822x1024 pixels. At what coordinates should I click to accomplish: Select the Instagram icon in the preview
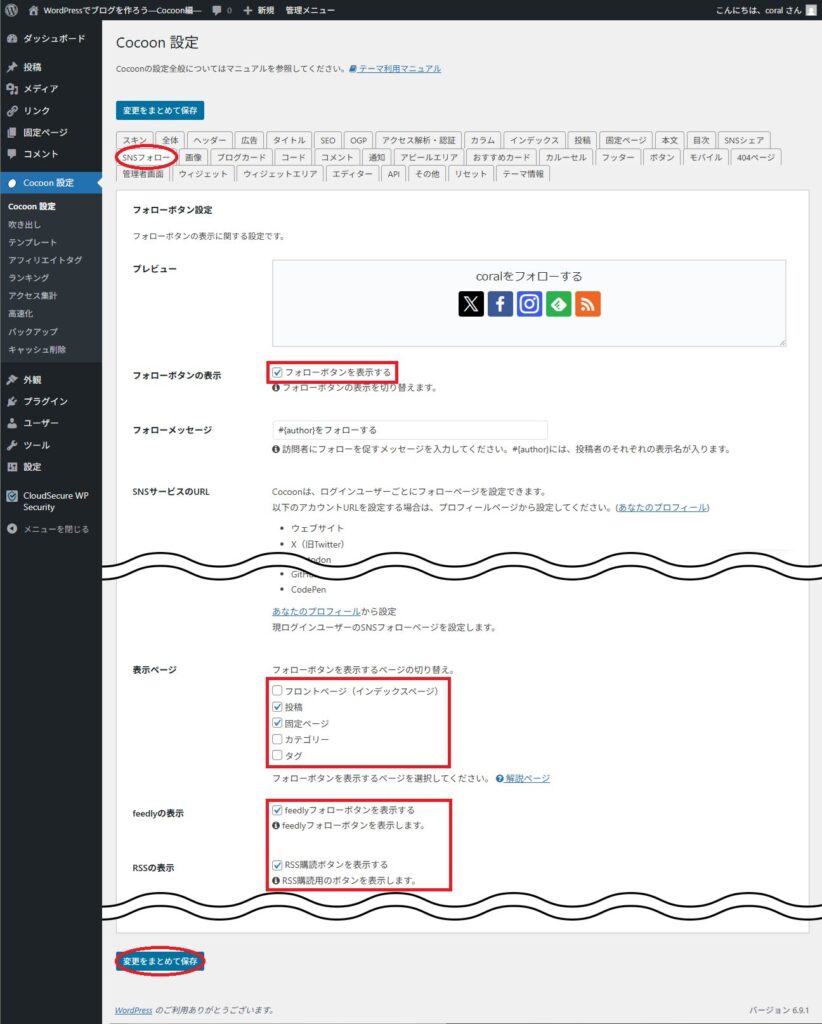(x=529, y=303)
